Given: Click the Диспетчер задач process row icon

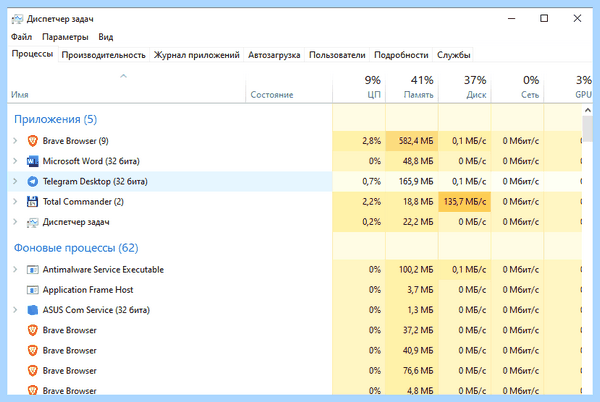Looking at the screenshot, I should (x=33, y=222).
